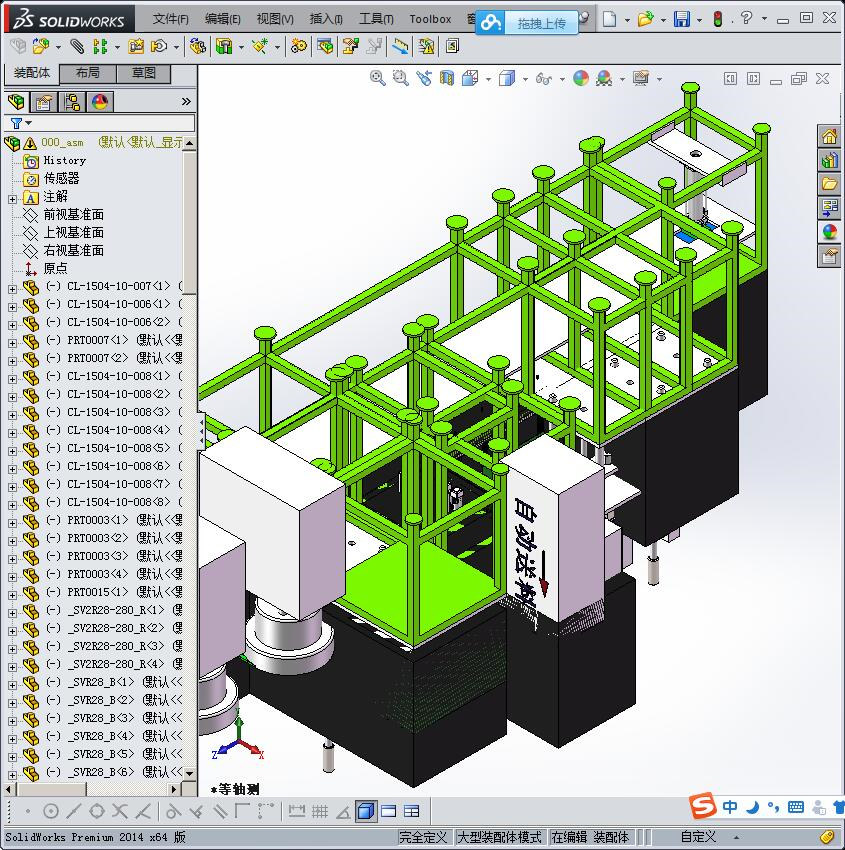Click the Section View icon

point(447,79)
